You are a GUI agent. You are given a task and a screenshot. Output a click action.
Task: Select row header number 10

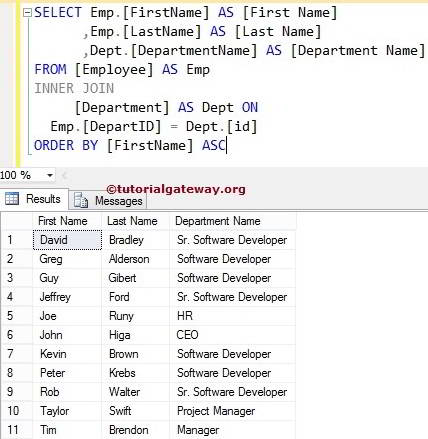pyautogui.click(x=17, y=411)
